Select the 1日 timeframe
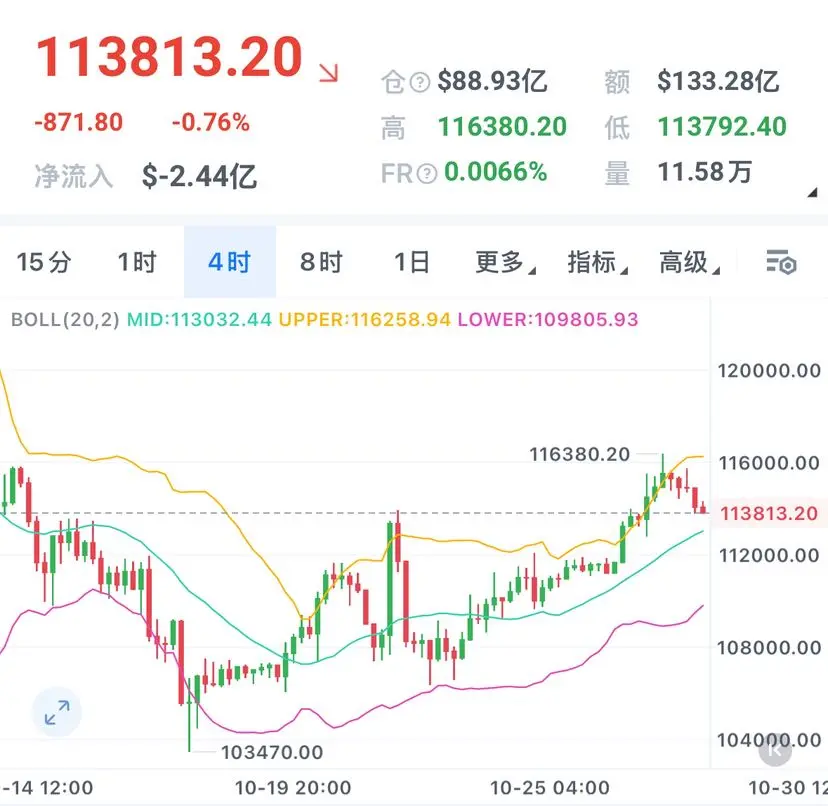 (x=412, y=262)
